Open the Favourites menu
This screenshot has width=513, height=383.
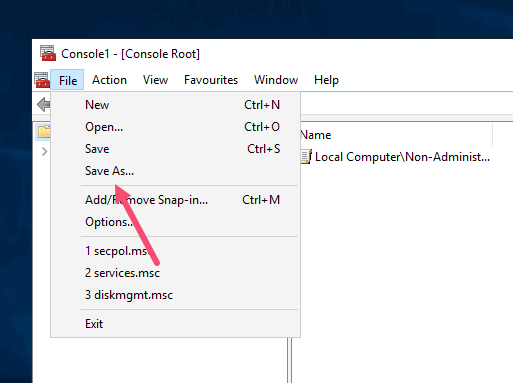pos(211,80)
